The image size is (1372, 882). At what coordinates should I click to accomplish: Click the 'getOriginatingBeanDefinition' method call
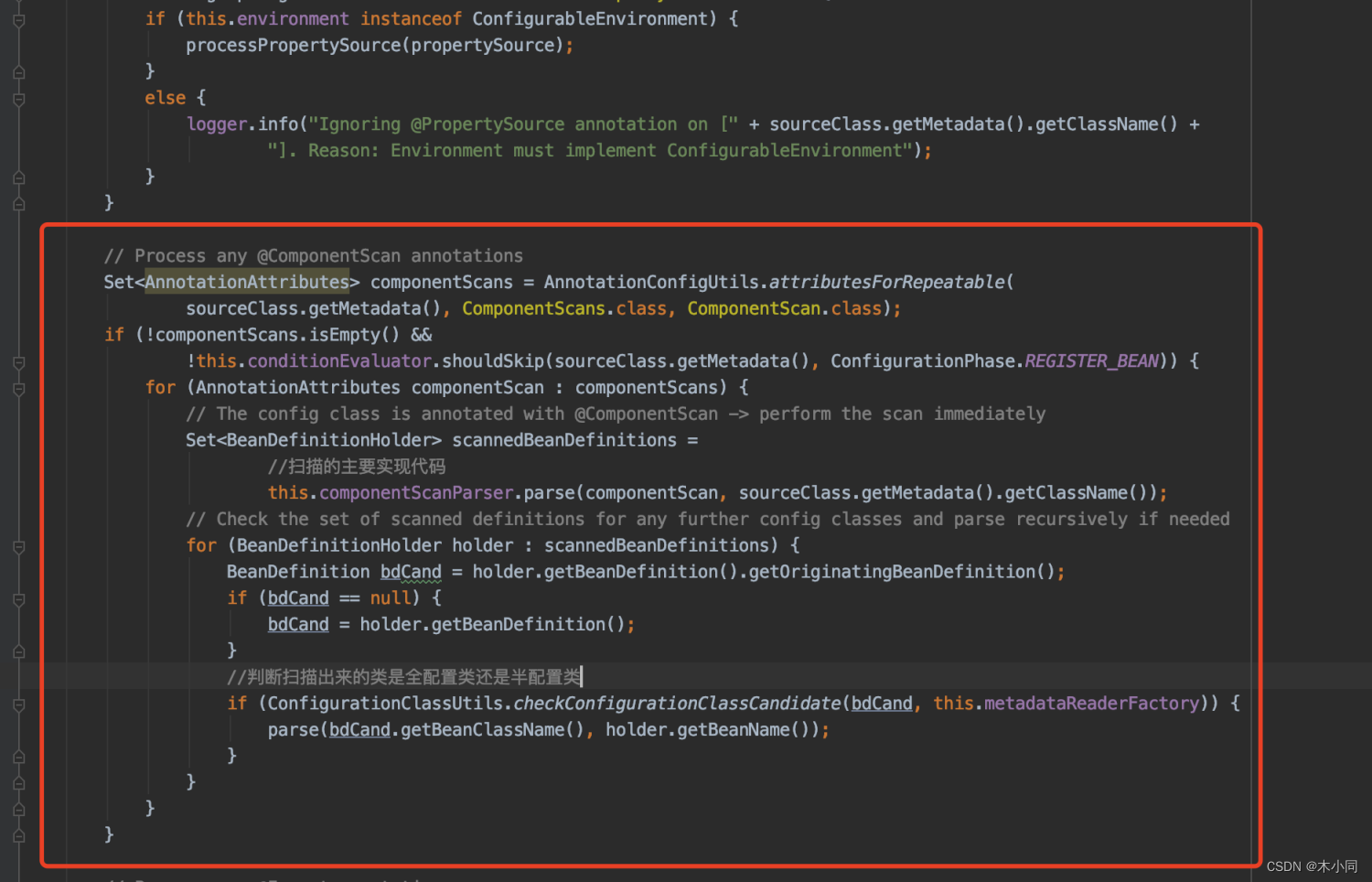pos(892,573)
